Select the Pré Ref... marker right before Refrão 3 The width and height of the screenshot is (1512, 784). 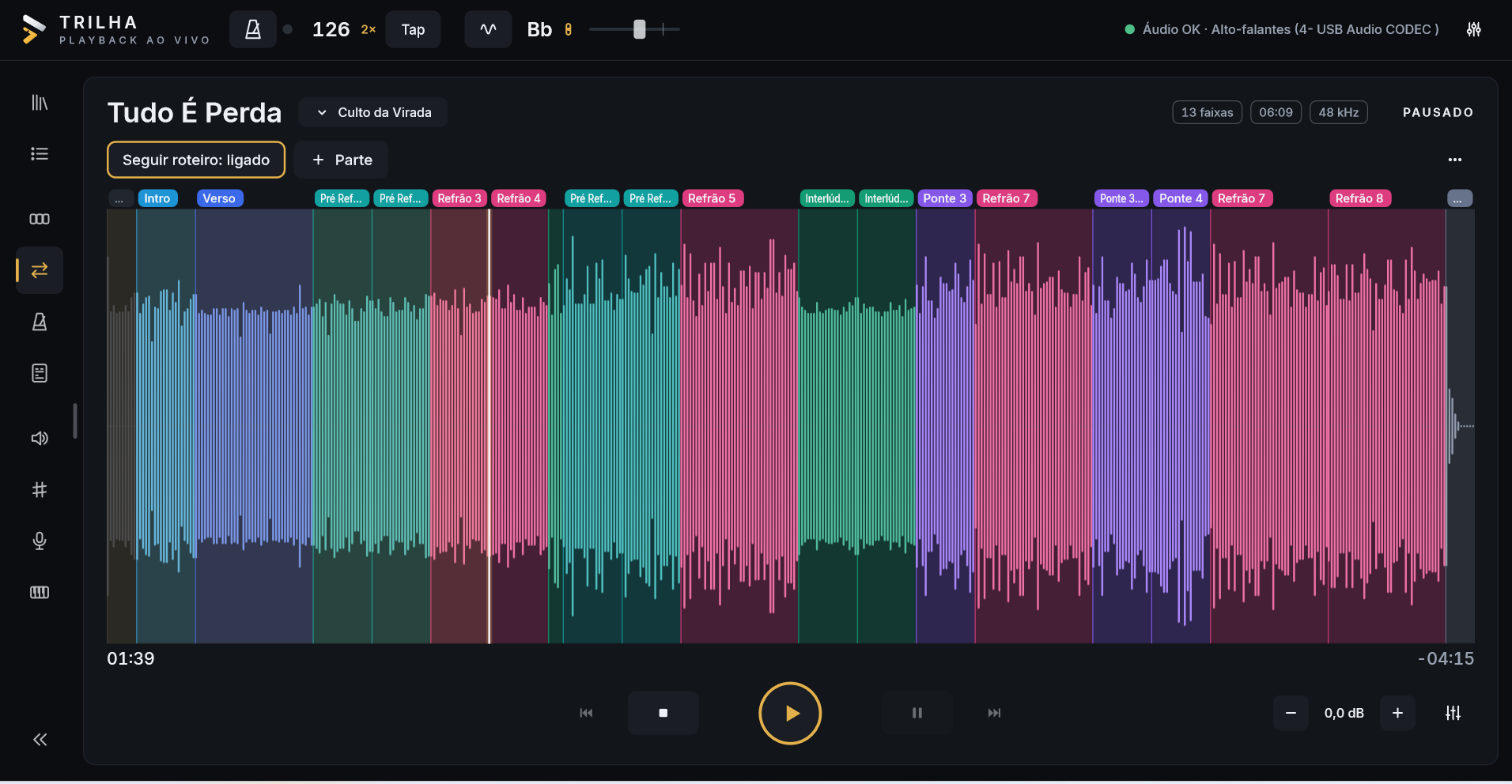[x=400, y=198]
